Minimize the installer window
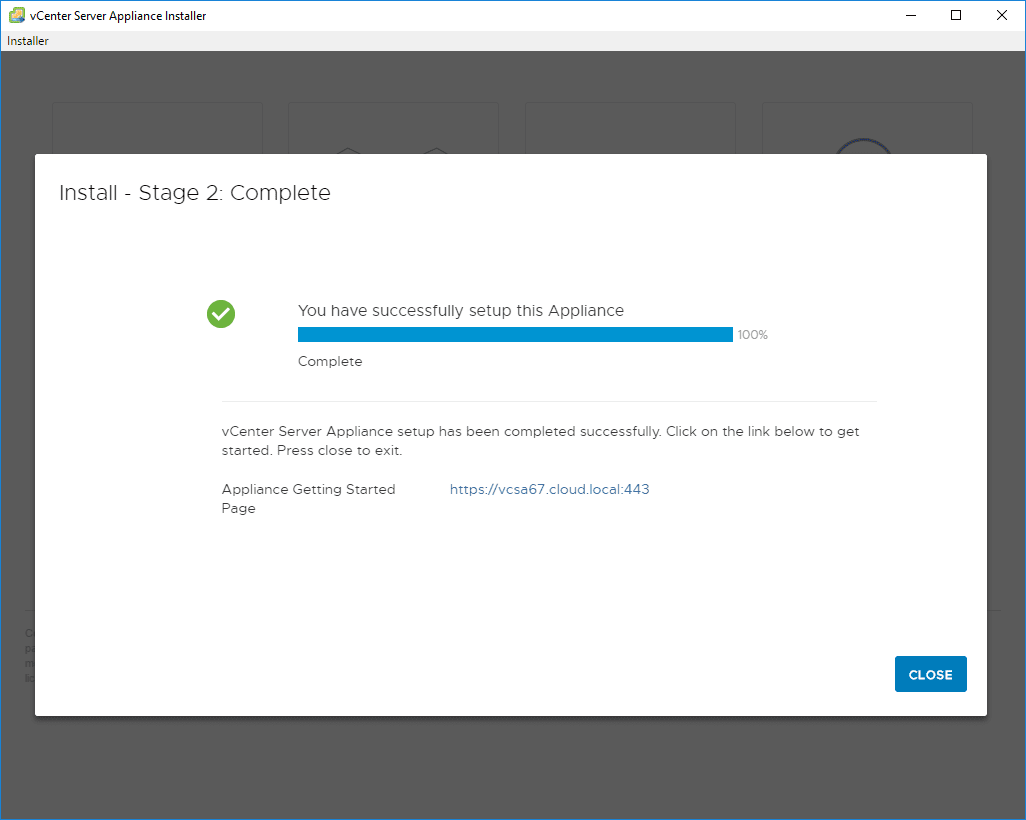The image size is (1026, 820). [911, 15]
